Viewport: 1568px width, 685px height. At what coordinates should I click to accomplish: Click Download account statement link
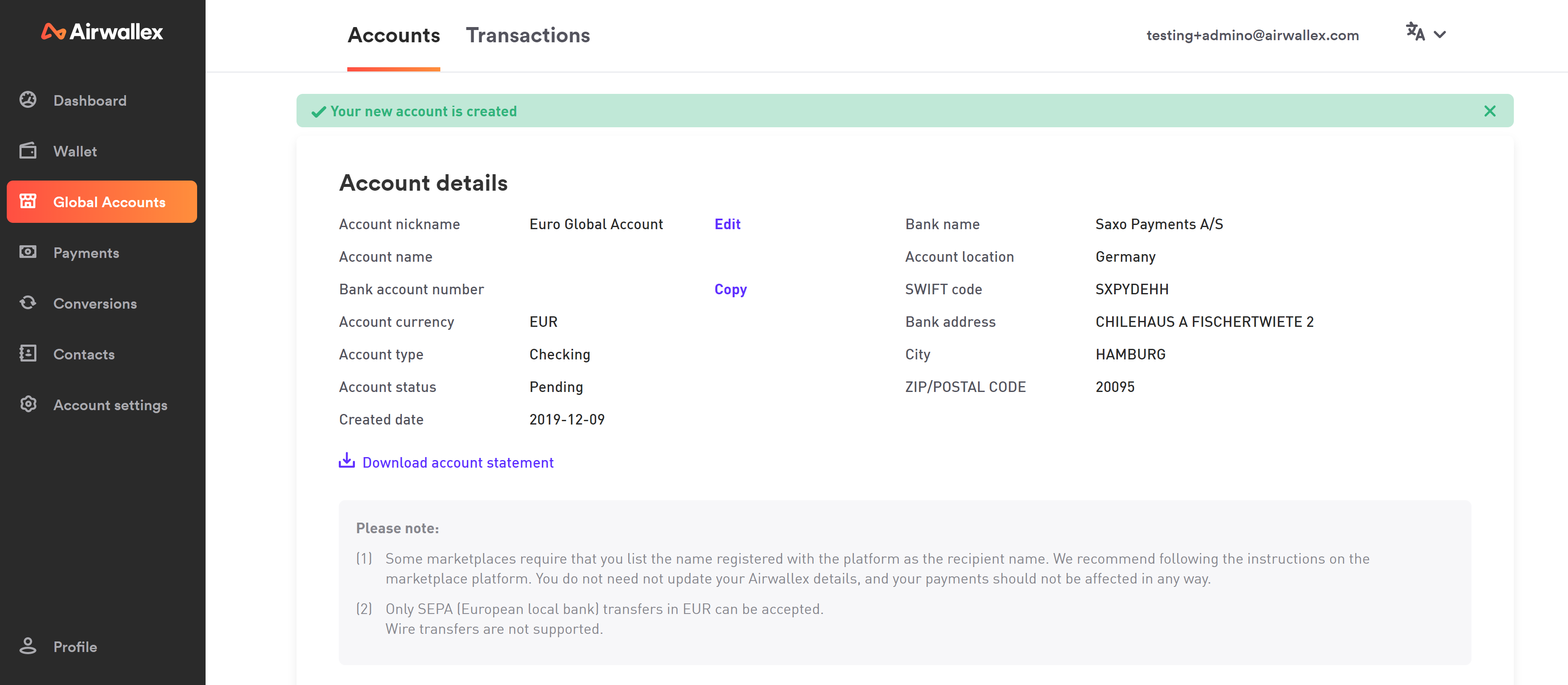click(x=458, y=462)
